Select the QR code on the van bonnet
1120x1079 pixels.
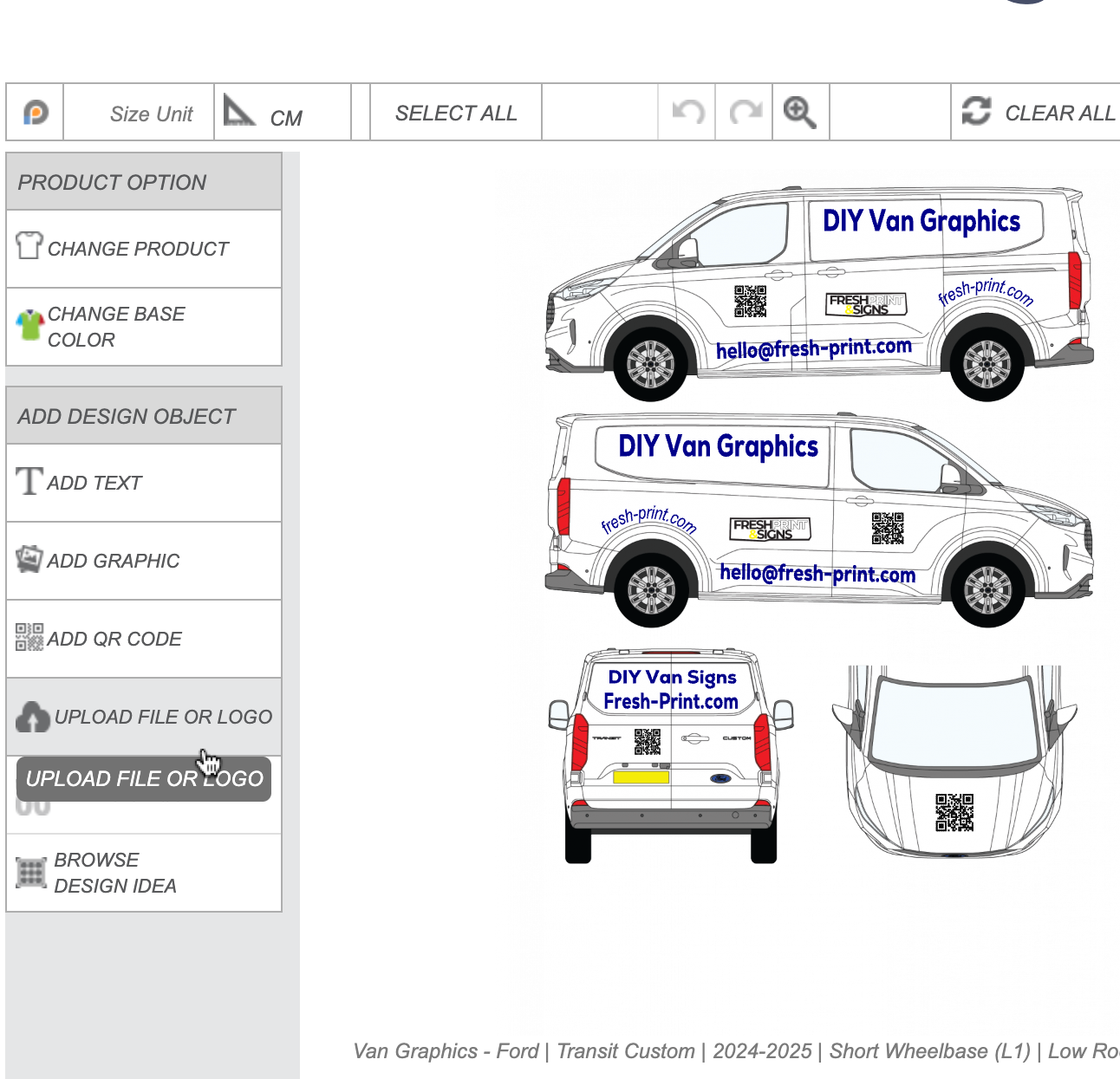pos(954,813)
